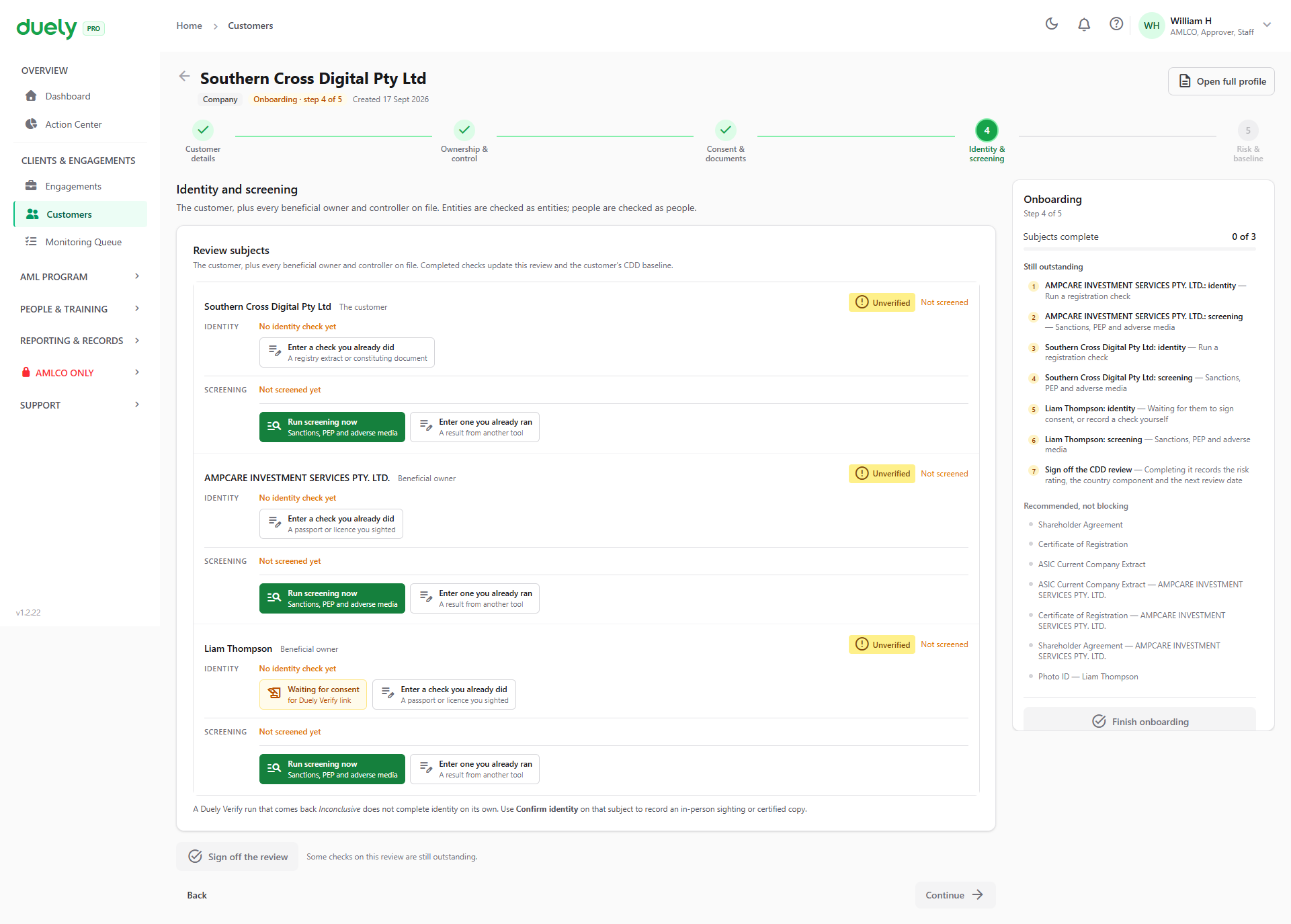The width and height of the screenshot is (1291, 924).
Task: Click Unverified badge for Liam Thompson
Action: (882, 644)
